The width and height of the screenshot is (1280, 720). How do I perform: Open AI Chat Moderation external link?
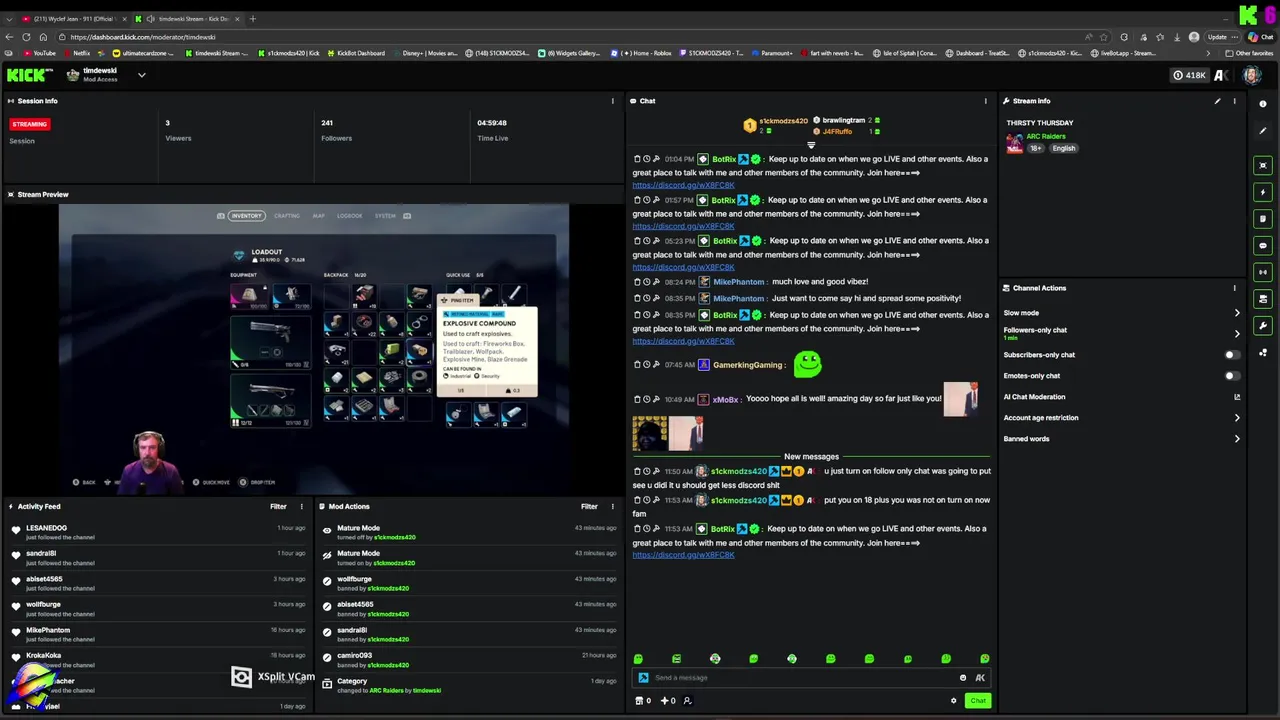[1237, 397]
